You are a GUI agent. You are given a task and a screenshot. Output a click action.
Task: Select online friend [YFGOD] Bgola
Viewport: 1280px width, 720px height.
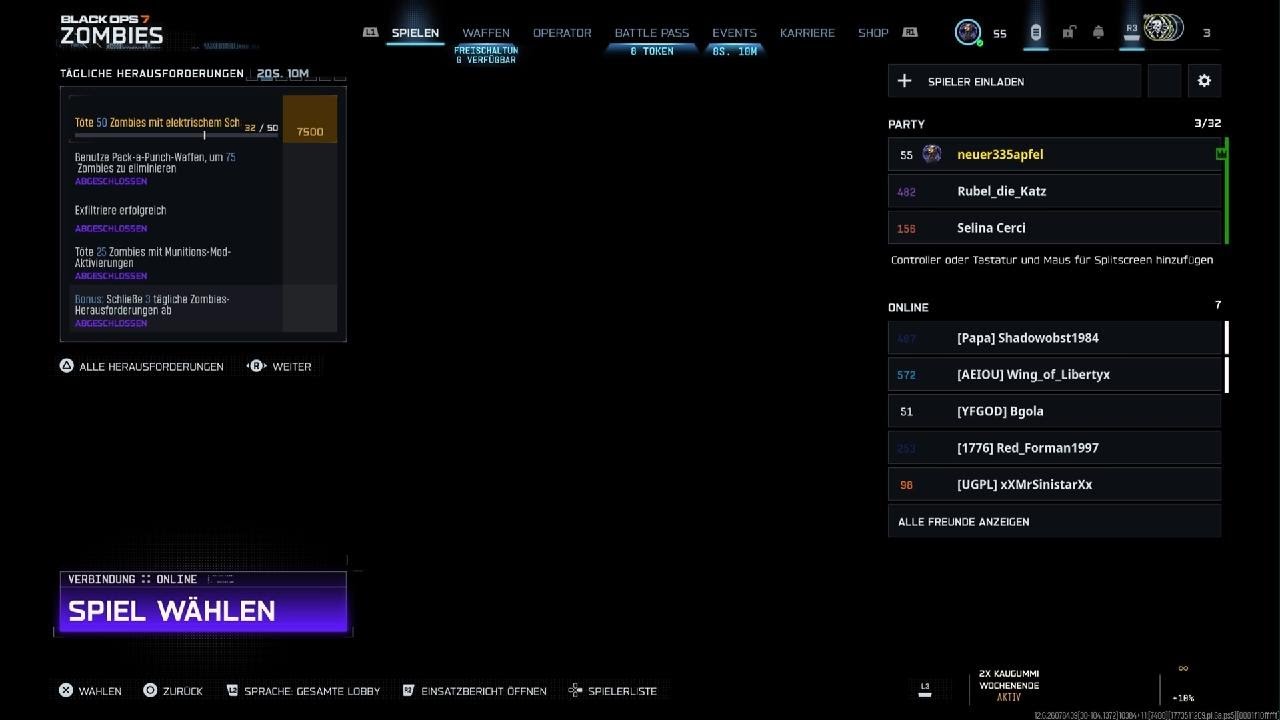1054,411
